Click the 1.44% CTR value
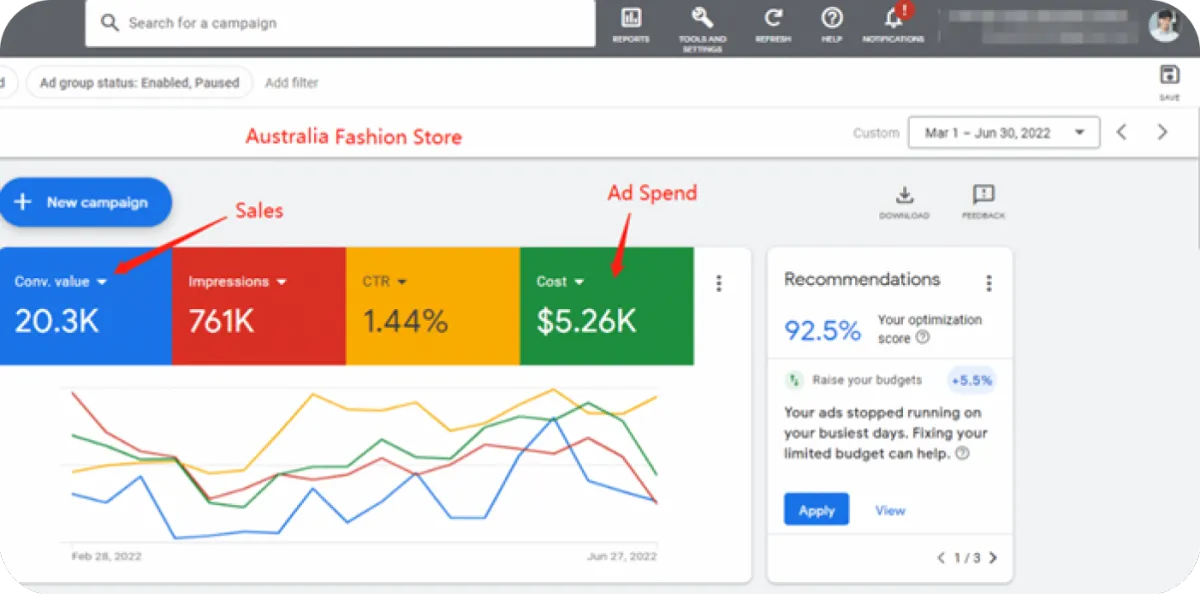Viewport: 1200px width, 594px height. pyautogui.click(x=405, y=320)
